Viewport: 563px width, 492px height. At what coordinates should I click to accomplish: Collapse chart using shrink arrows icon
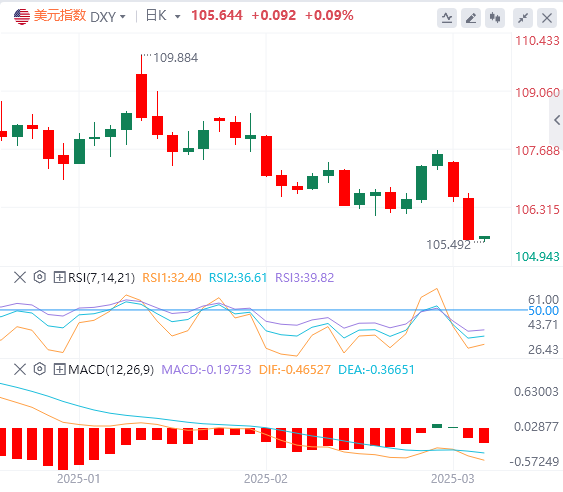pyautogui.click(x=523, y=18)
